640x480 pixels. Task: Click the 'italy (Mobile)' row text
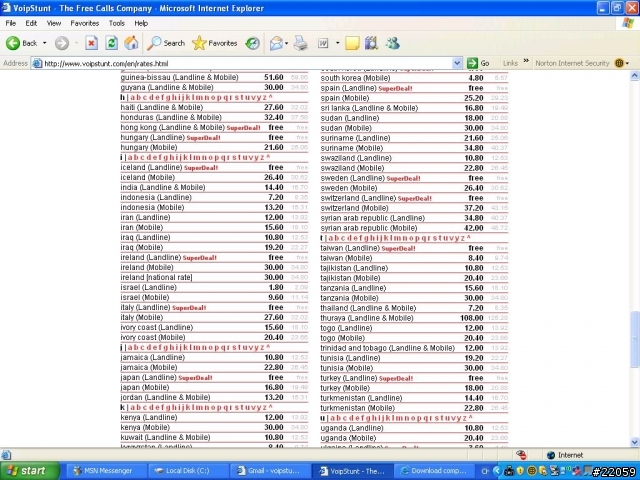(x=142, y=318)
